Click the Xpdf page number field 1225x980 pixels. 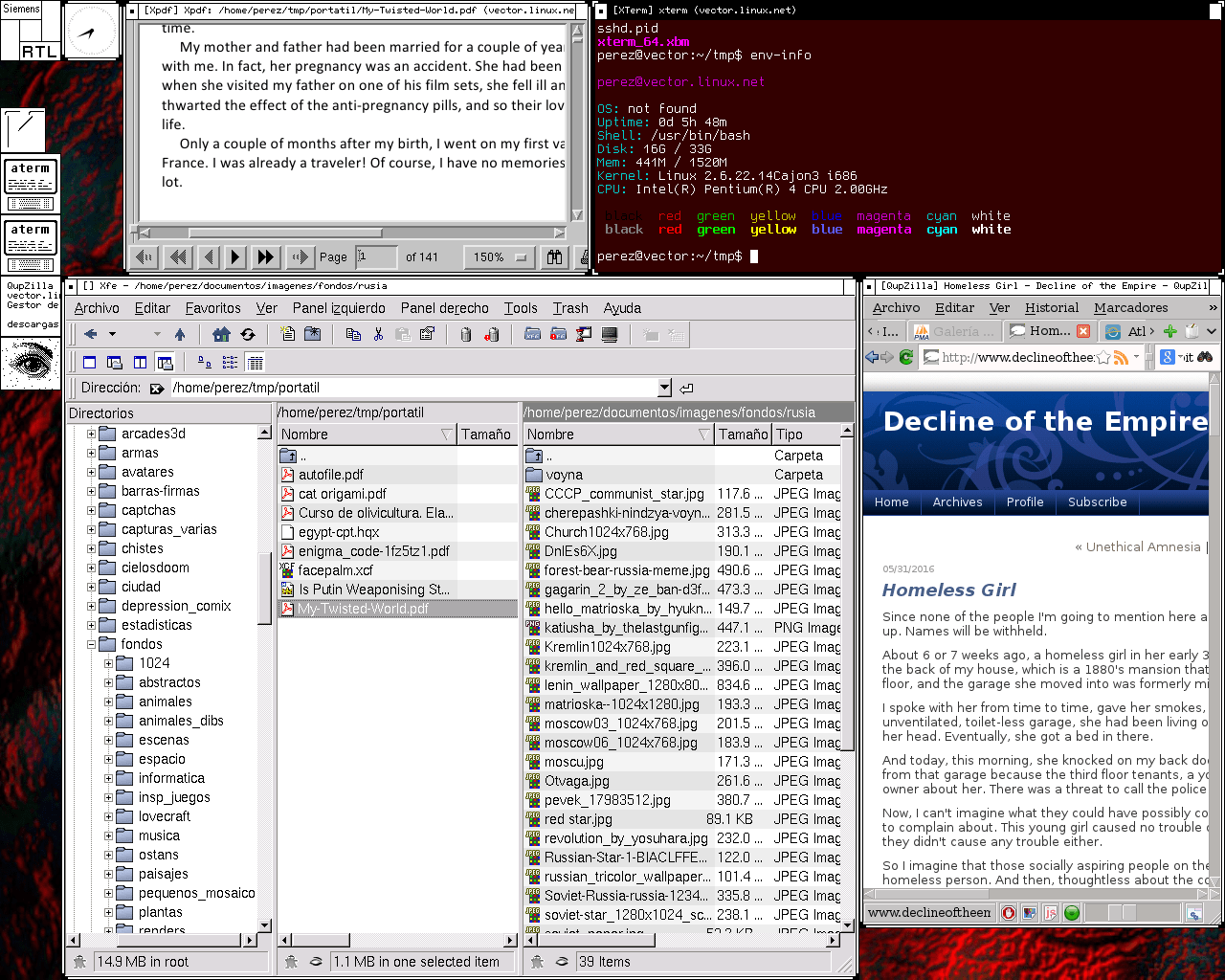pos(375,256)
